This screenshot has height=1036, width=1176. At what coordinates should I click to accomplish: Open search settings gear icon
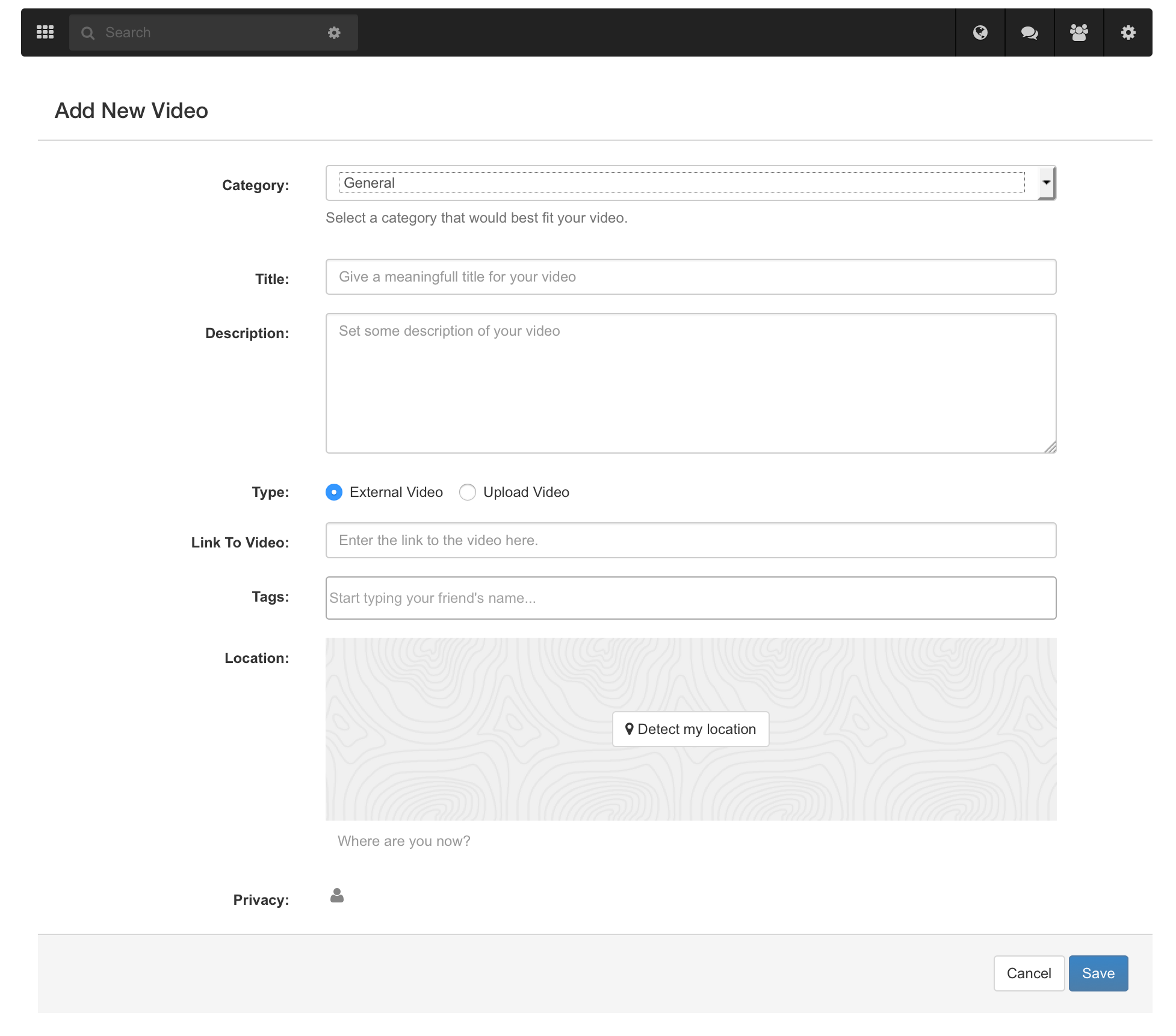pyautogui.click(x=334, y=33)
